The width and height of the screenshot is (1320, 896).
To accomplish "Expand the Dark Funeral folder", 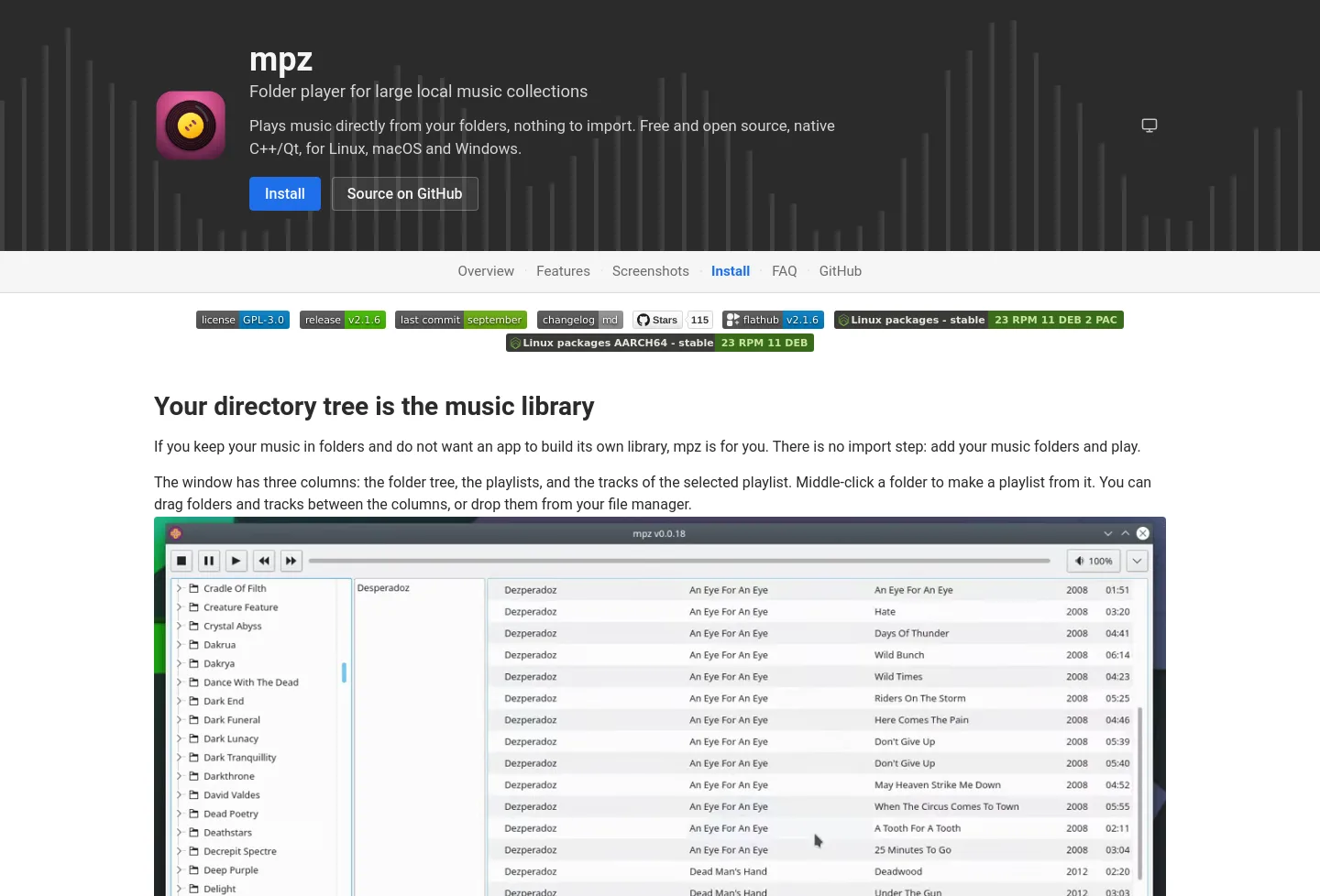I will pos(180,720).
